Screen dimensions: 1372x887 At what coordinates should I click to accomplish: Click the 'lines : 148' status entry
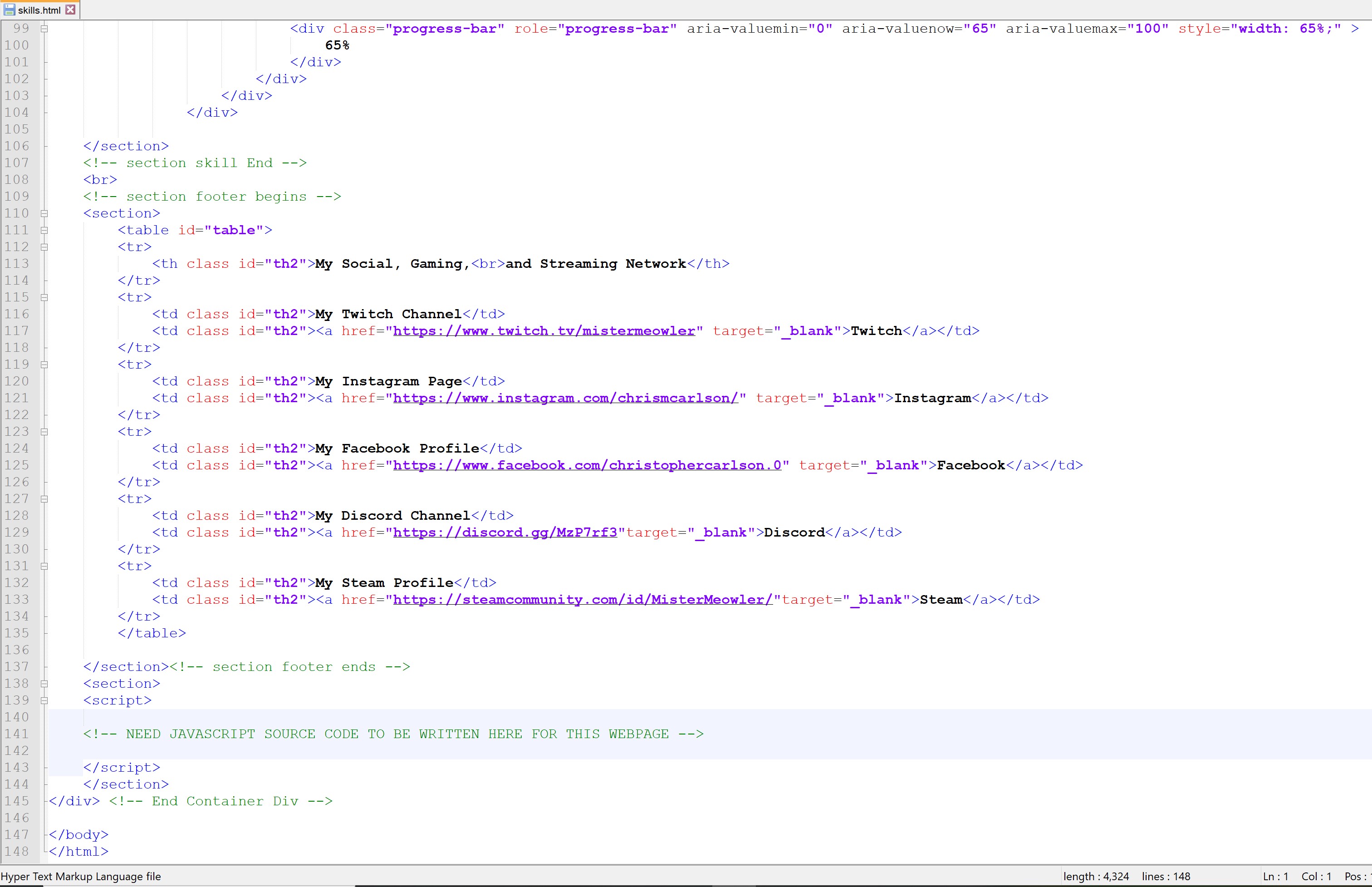coord(1166,876)
